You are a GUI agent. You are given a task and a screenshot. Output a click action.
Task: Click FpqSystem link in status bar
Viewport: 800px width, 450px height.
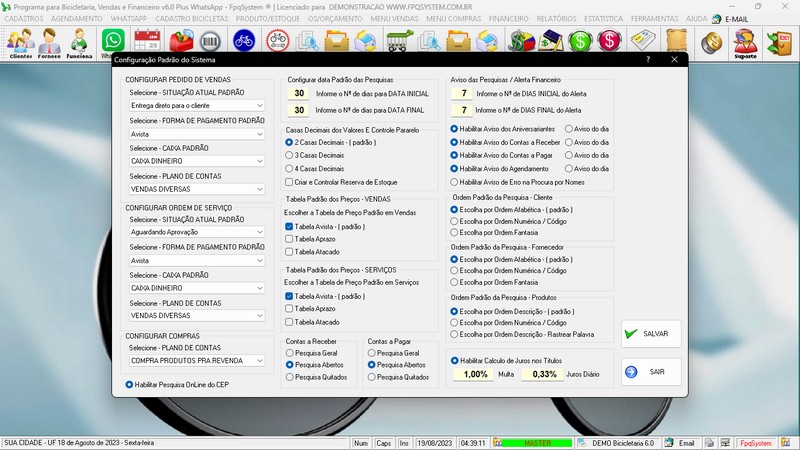756,443
